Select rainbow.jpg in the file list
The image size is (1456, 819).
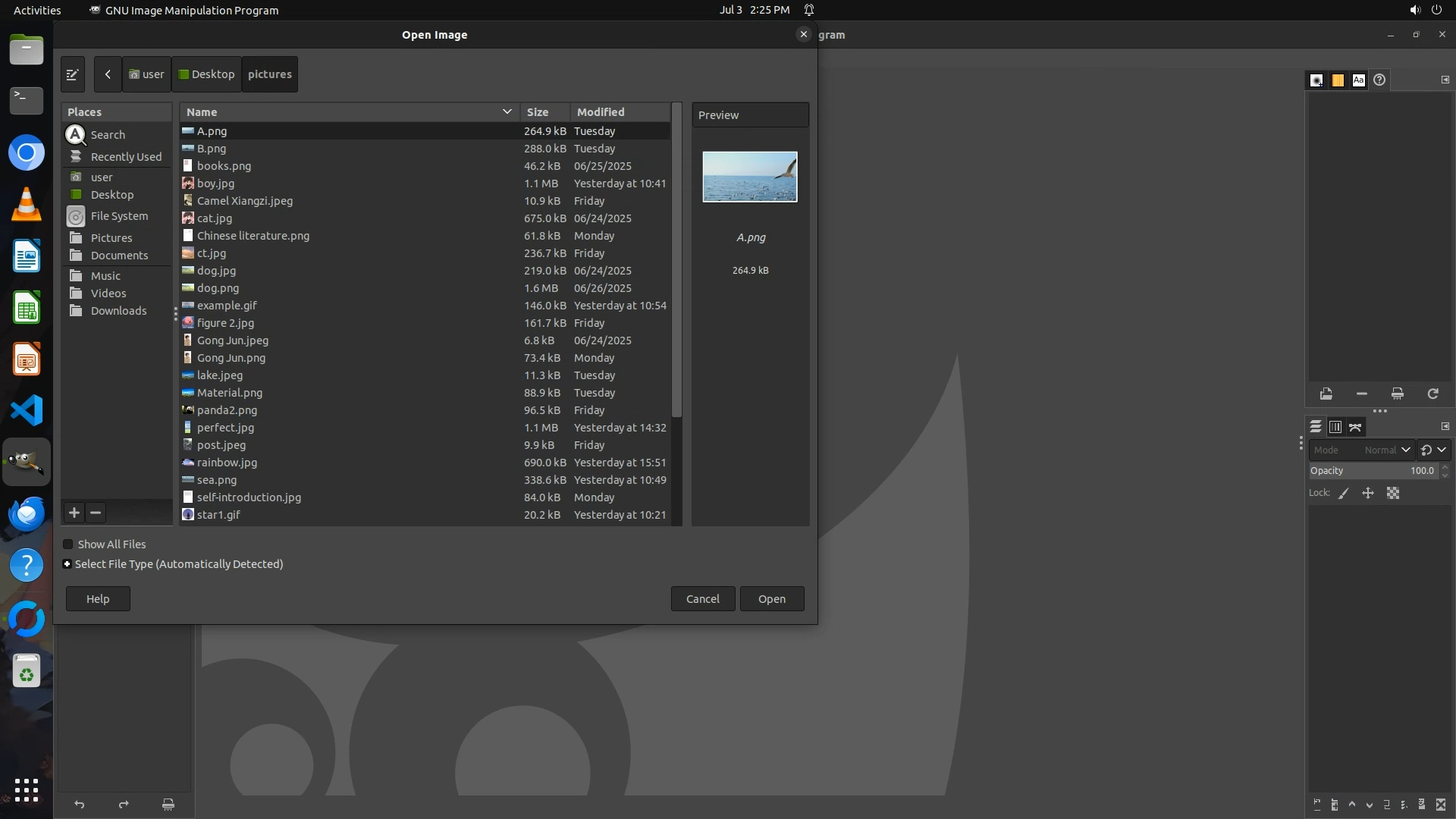pos(227,463)
